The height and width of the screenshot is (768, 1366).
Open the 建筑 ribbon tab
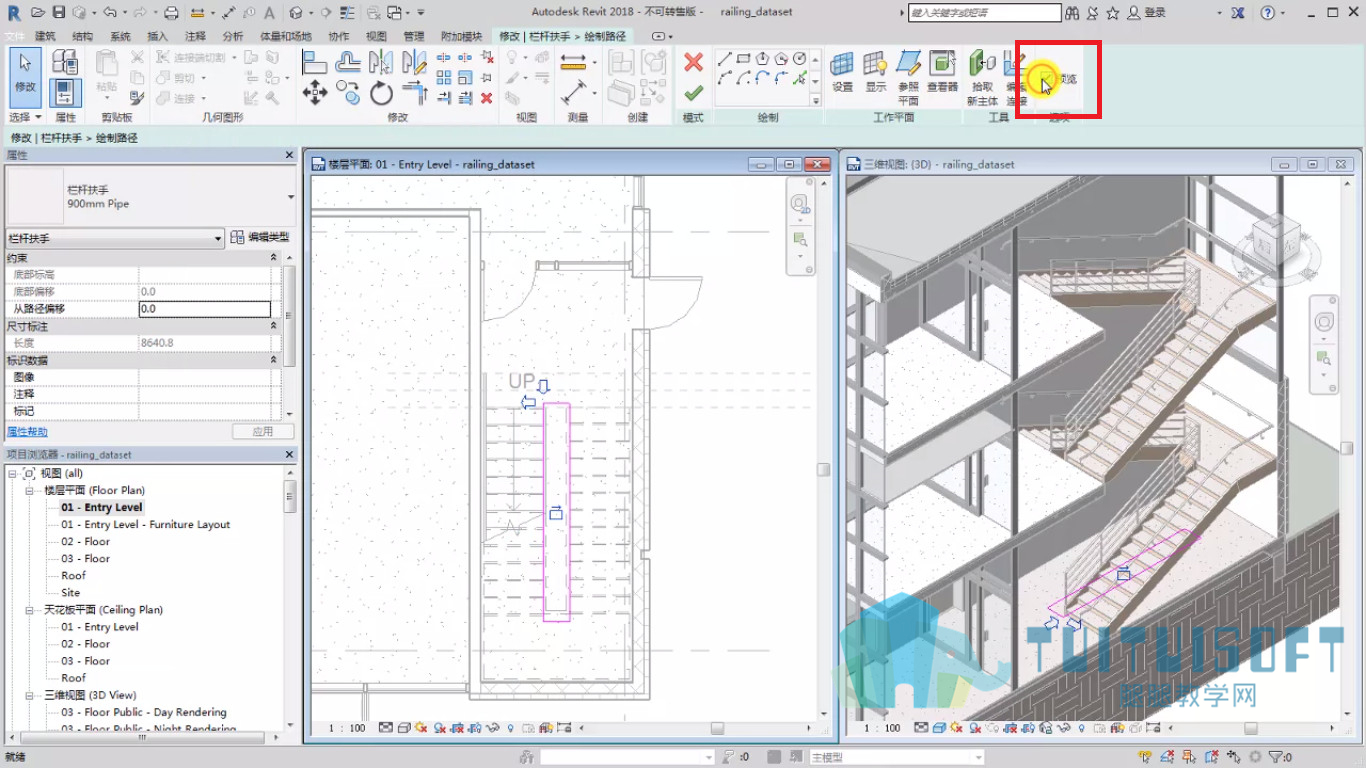pos(45,36)
